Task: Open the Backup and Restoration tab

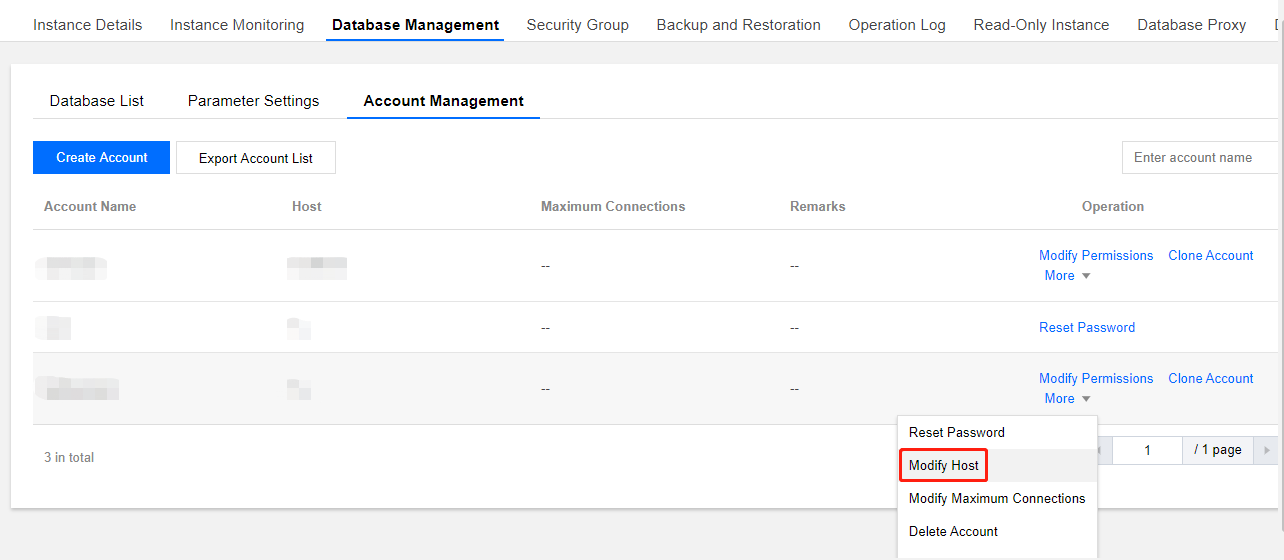Action: 738,25
